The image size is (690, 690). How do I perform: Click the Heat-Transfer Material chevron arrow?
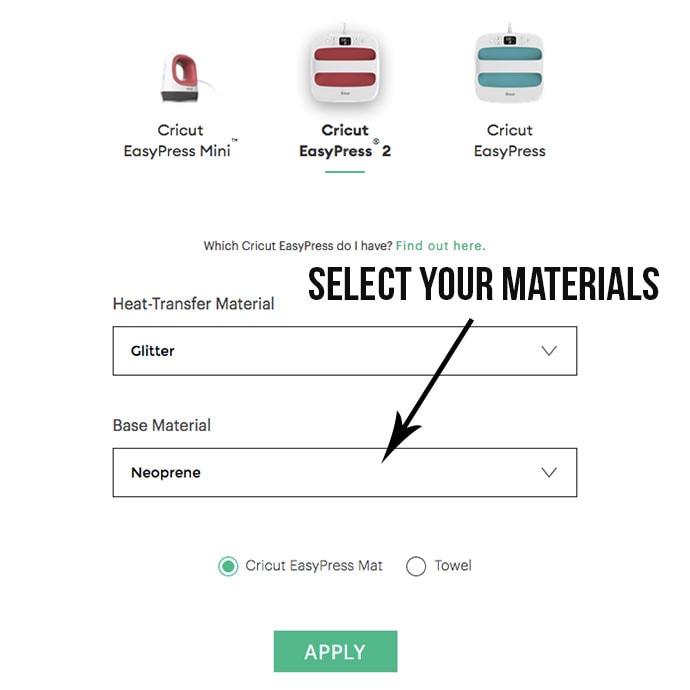(549, 351)
